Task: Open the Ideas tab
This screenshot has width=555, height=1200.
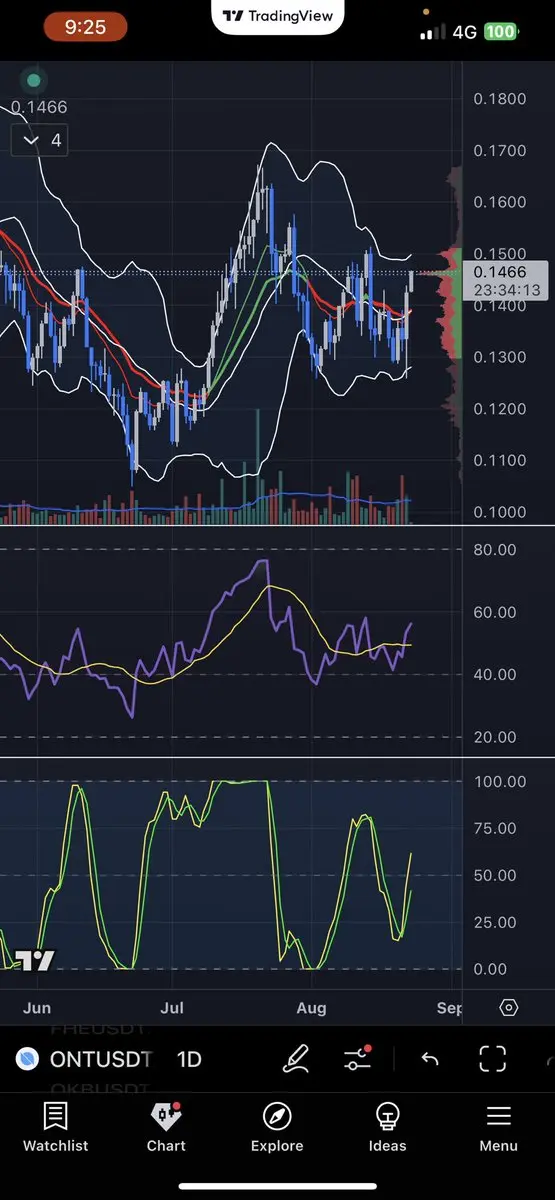Action: 387,1127
